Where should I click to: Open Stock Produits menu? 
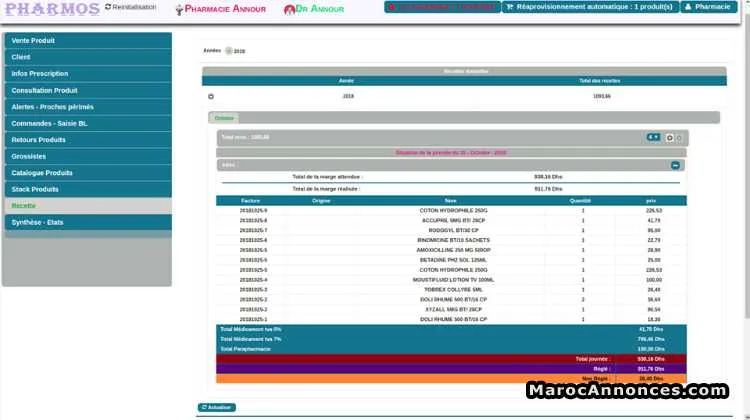tap(88, 189)
